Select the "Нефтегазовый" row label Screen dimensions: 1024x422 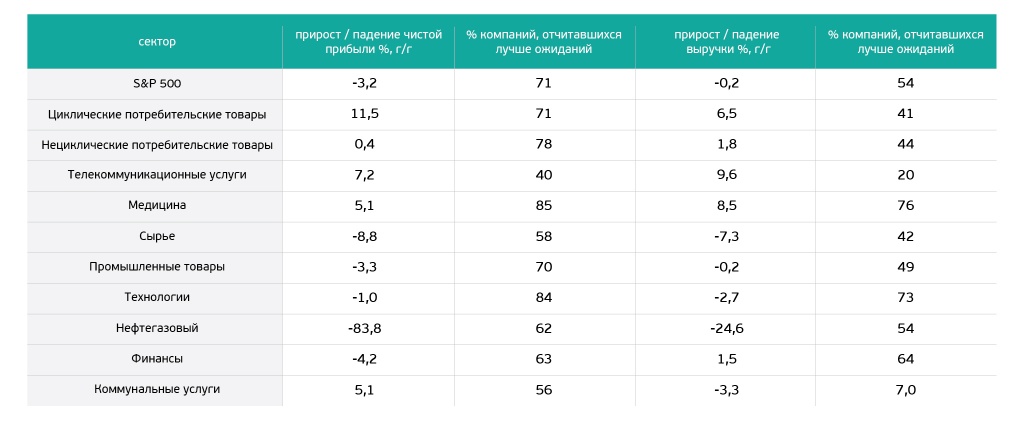pos(156,328)
